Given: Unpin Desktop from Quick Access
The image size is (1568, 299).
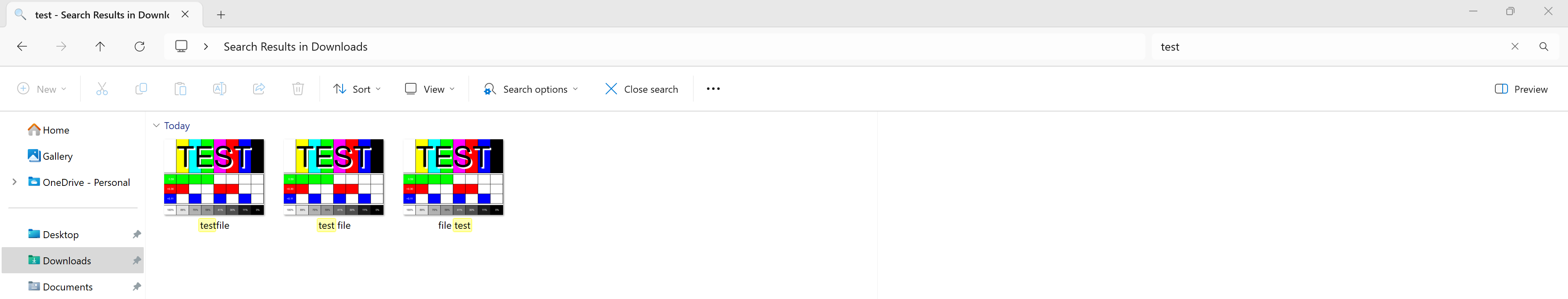Looking at the screenshot, I should click(137, 234).
